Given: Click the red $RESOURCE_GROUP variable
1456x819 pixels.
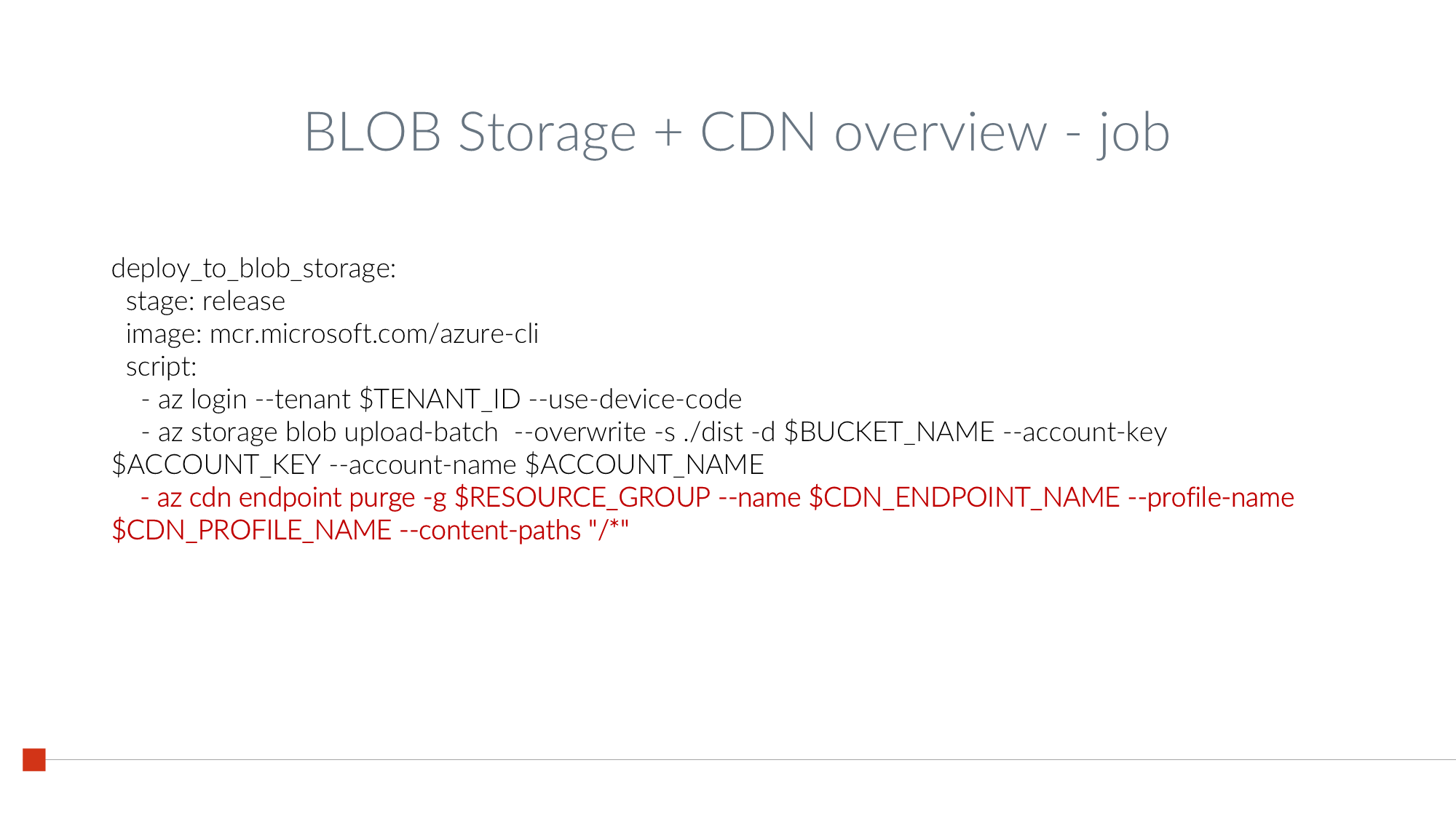Looking at the screenshot, I should [x=582, y=498].
